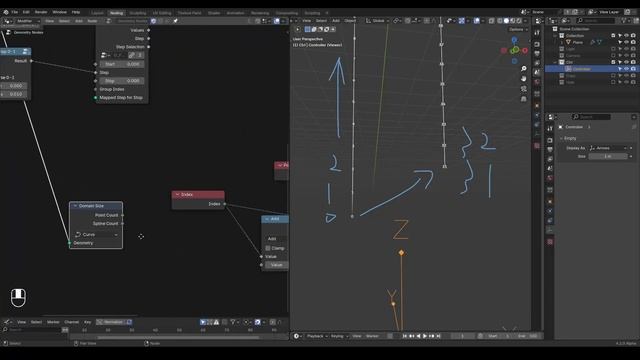Select the Plane object in the outliner
This screenshot has height=360, width=640.
(578, 42)
